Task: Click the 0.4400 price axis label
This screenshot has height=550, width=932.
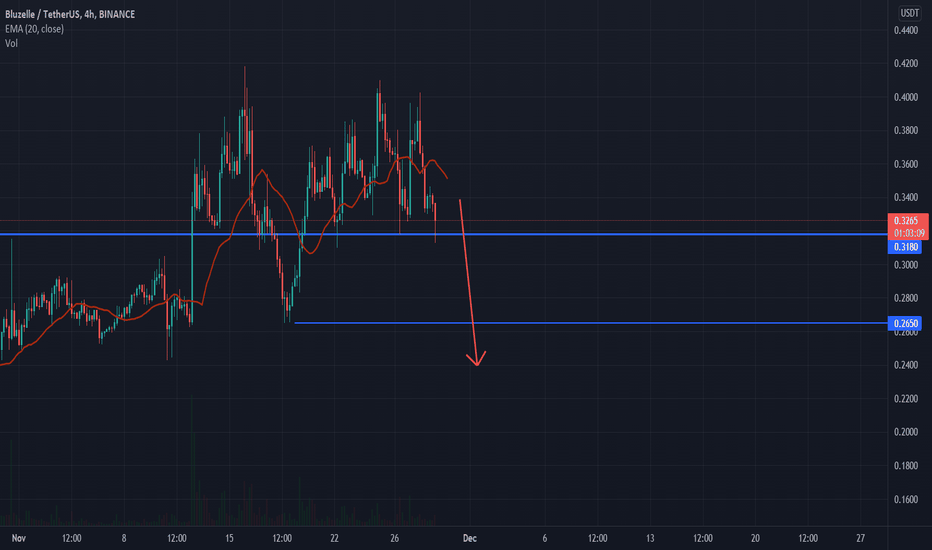Action: click(x=906, y=30)
